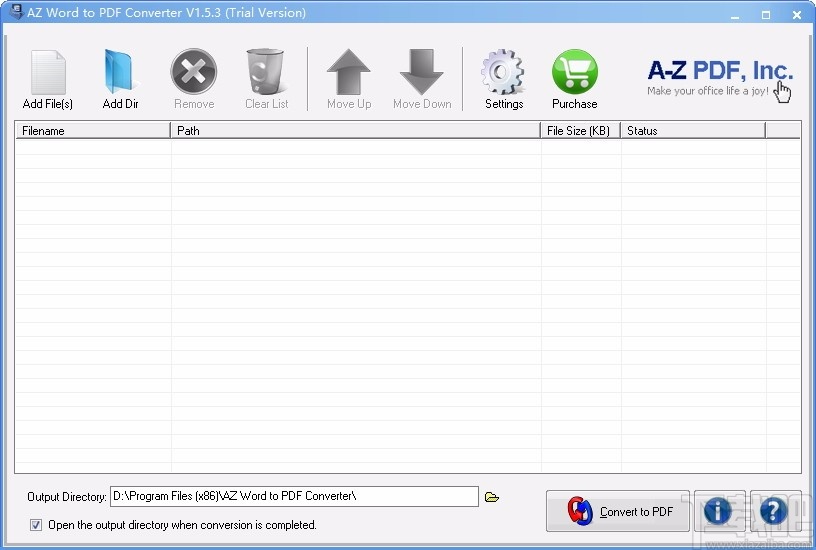The height and width of the screenshot is (550, 816).
Task: Click the Convert to PDF button
Action: pyautogui.click(x=618, y=511)
